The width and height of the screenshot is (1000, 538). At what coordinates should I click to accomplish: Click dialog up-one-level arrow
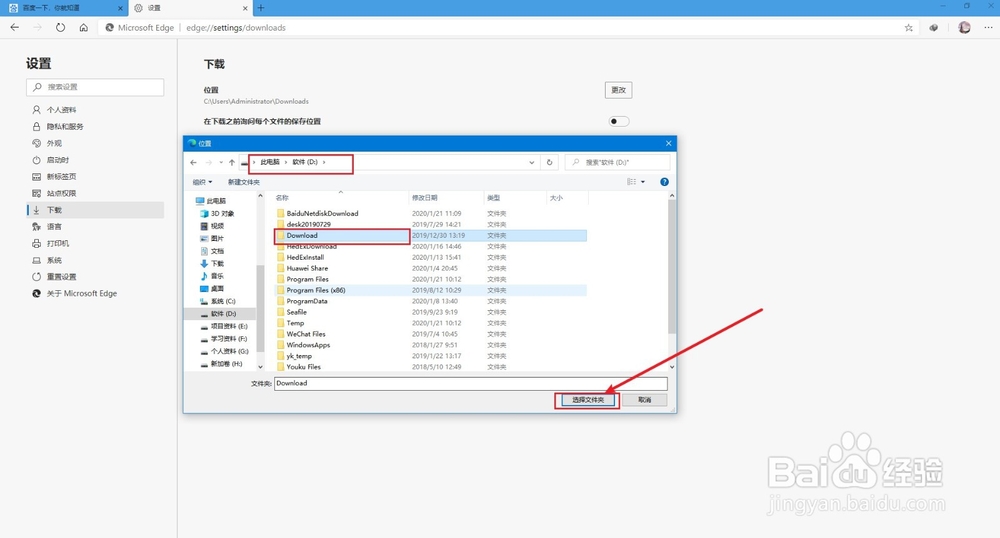(x=232, y=163)
